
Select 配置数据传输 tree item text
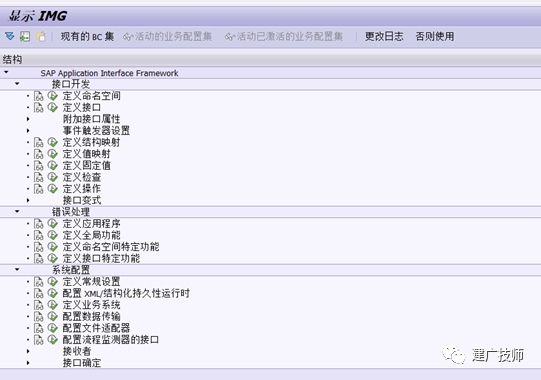click(91, 316)
